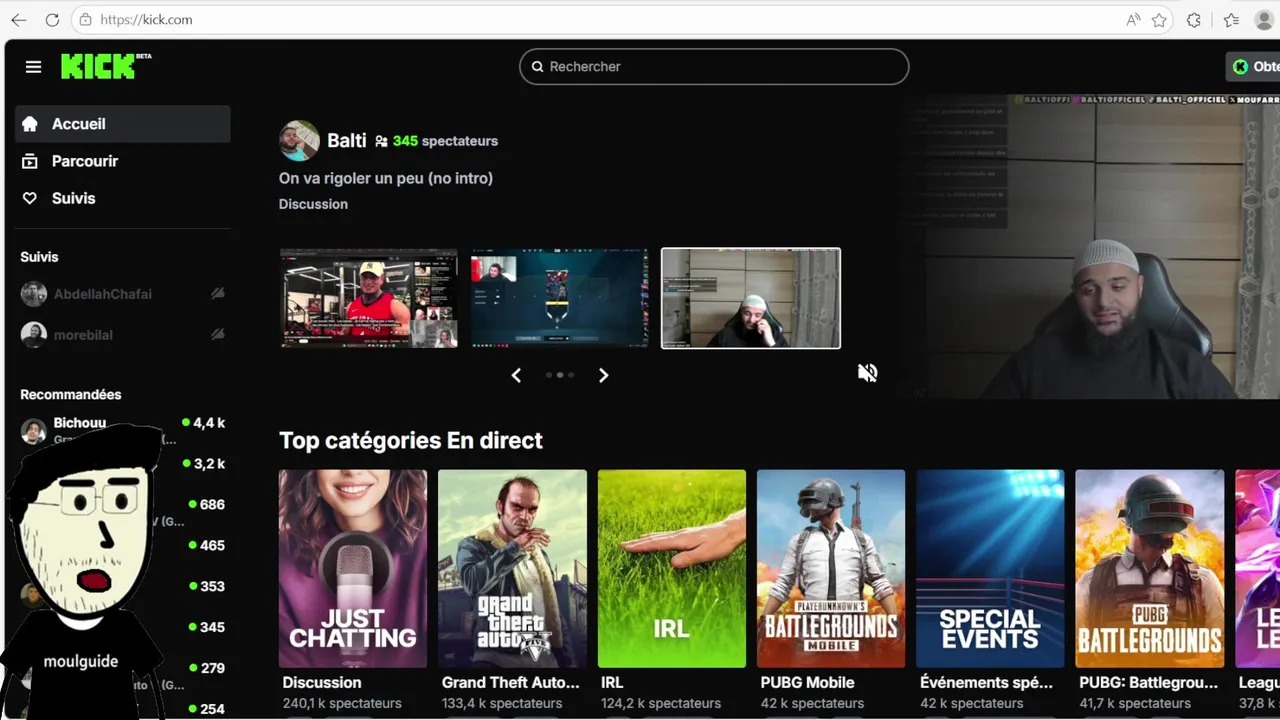Open PUBG: Battlegrounds category card
This screenshot has height=720, width=1280.
point(1150,569)
